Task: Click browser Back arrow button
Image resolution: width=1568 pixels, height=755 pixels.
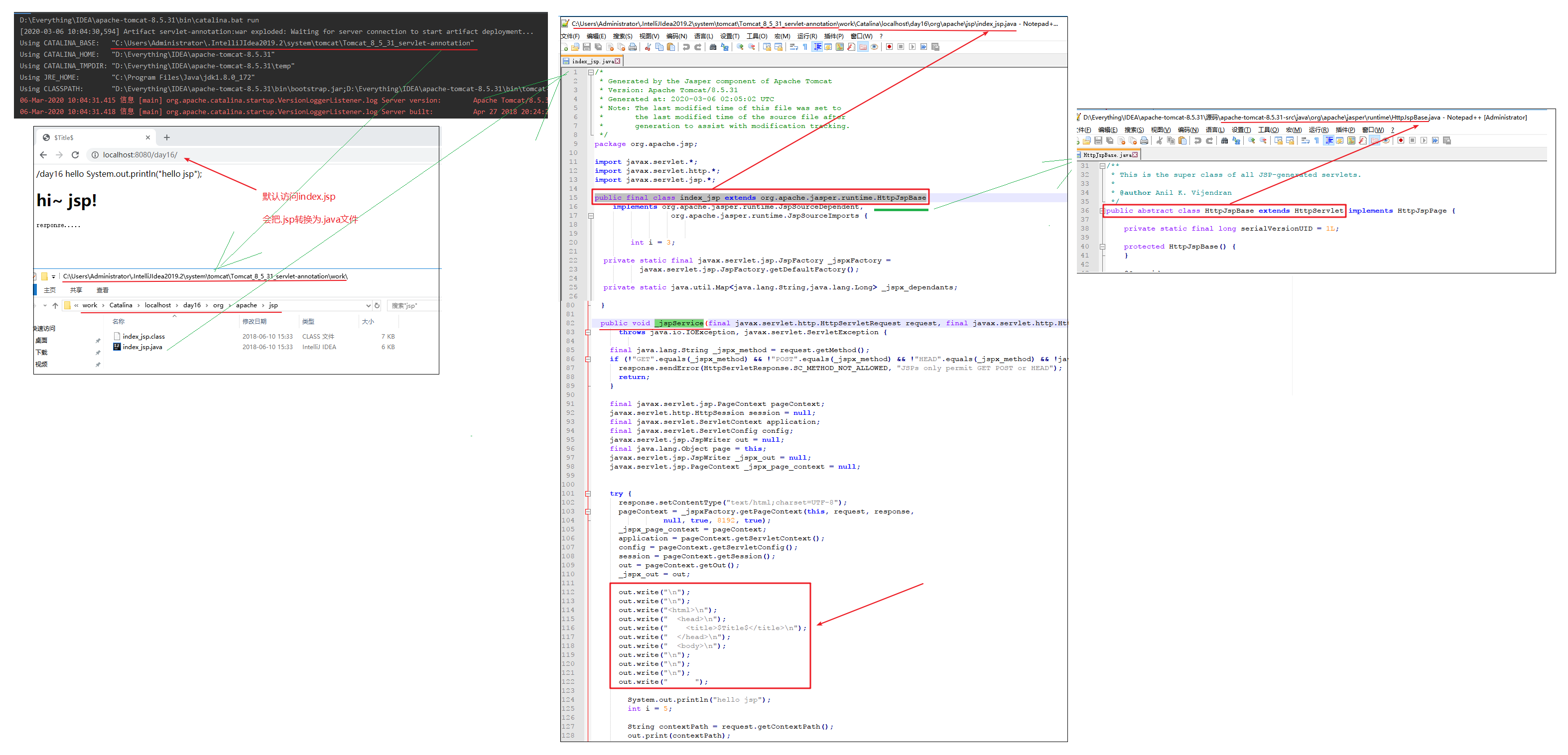Action: click(43, 154)
